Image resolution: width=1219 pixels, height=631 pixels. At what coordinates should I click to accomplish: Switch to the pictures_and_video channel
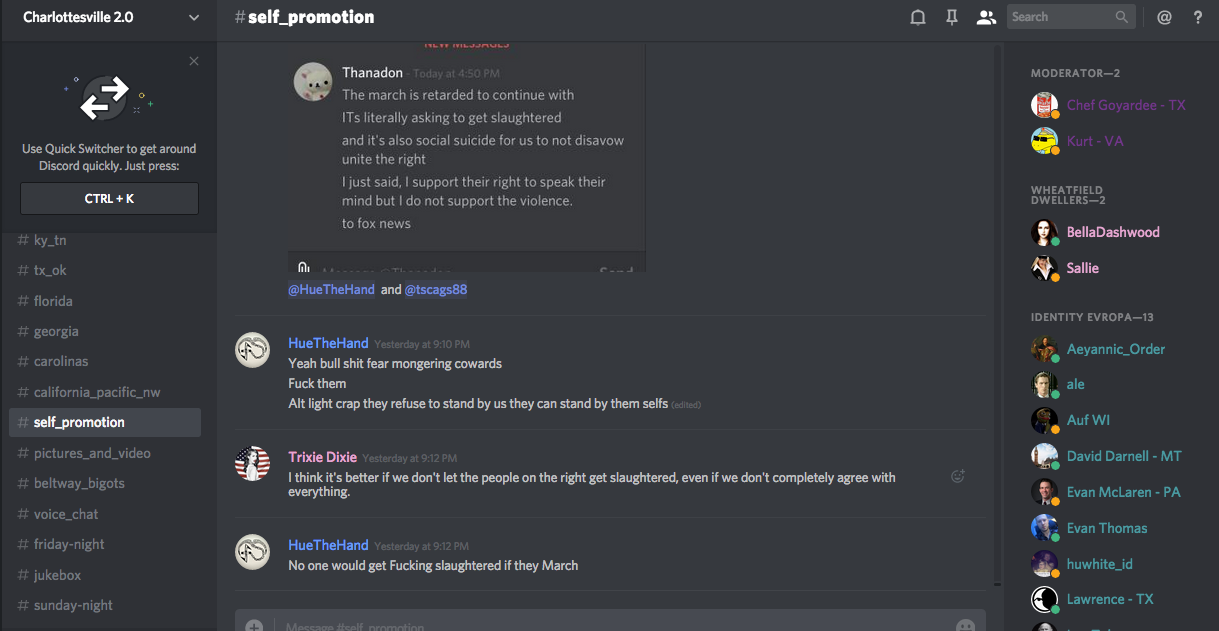click(92, 453)
